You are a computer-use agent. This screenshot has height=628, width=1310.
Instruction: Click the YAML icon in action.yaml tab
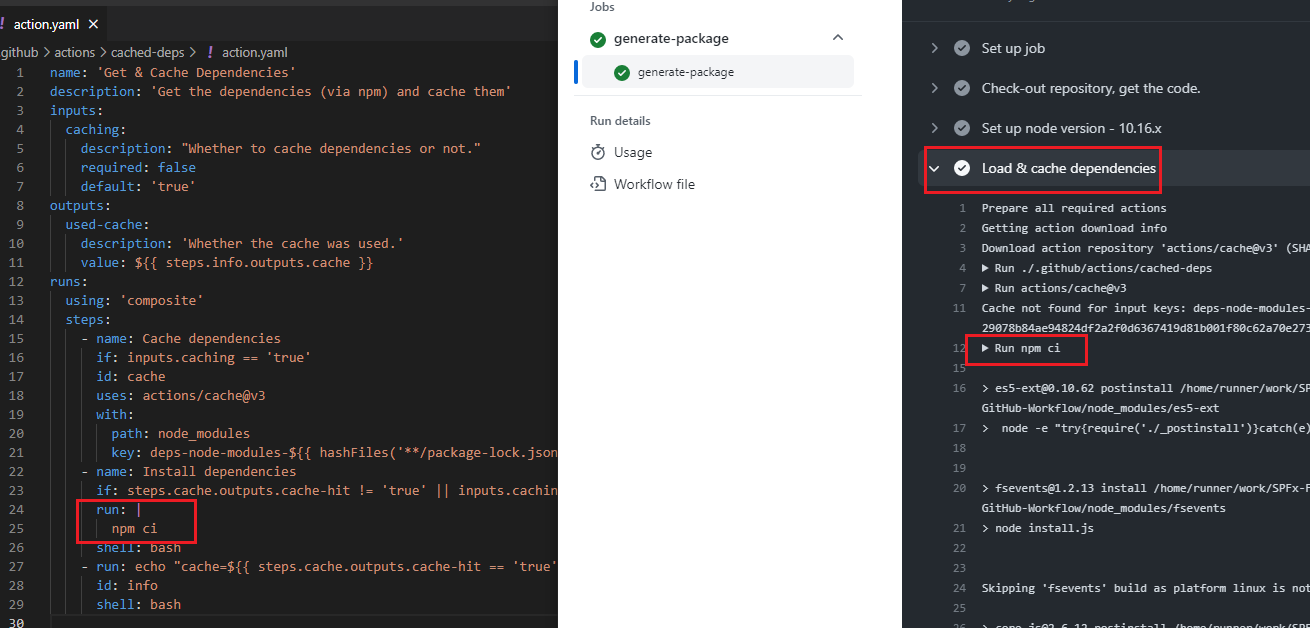point(4,24)
